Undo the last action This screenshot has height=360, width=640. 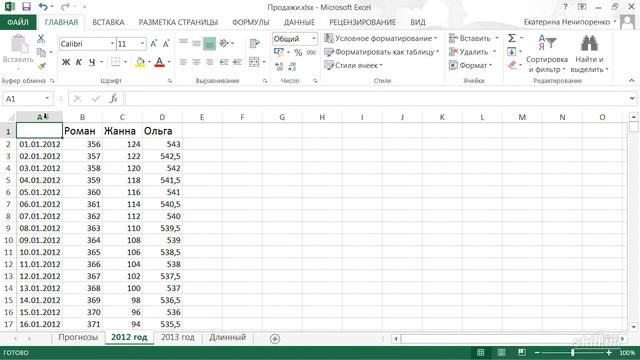pos(42,7)
